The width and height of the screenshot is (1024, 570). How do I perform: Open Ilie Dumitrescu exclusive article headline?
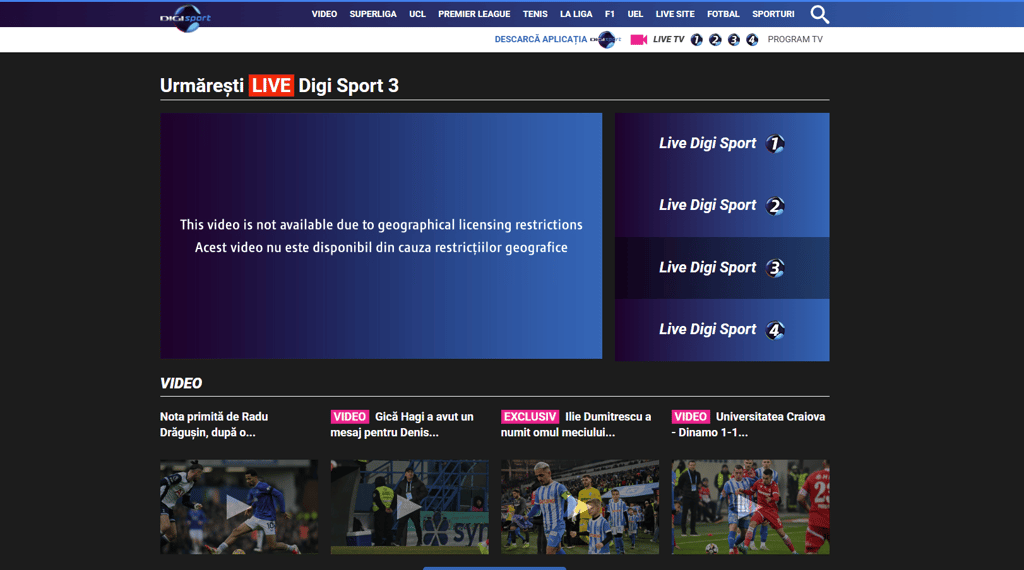pyautogui.click(x=576, y=424)
